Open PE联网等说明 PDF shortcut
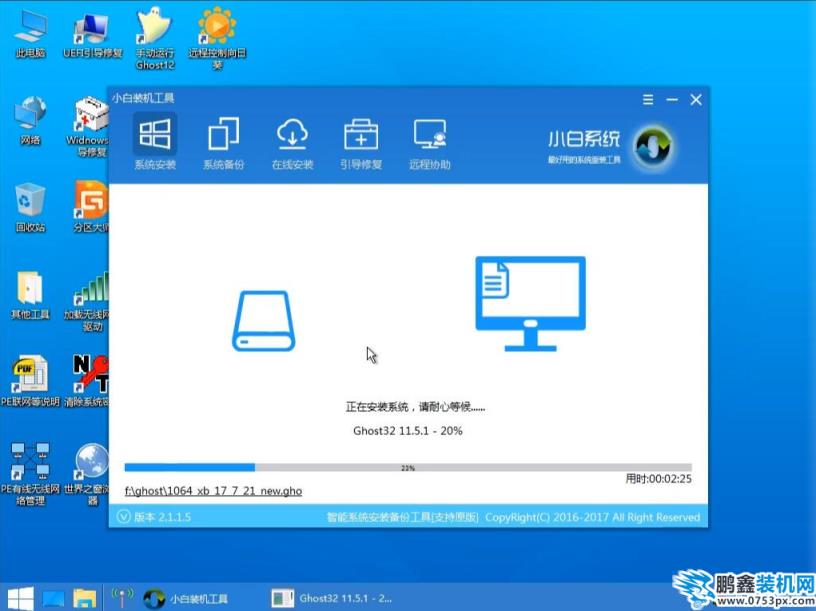 tap(30, 381)
